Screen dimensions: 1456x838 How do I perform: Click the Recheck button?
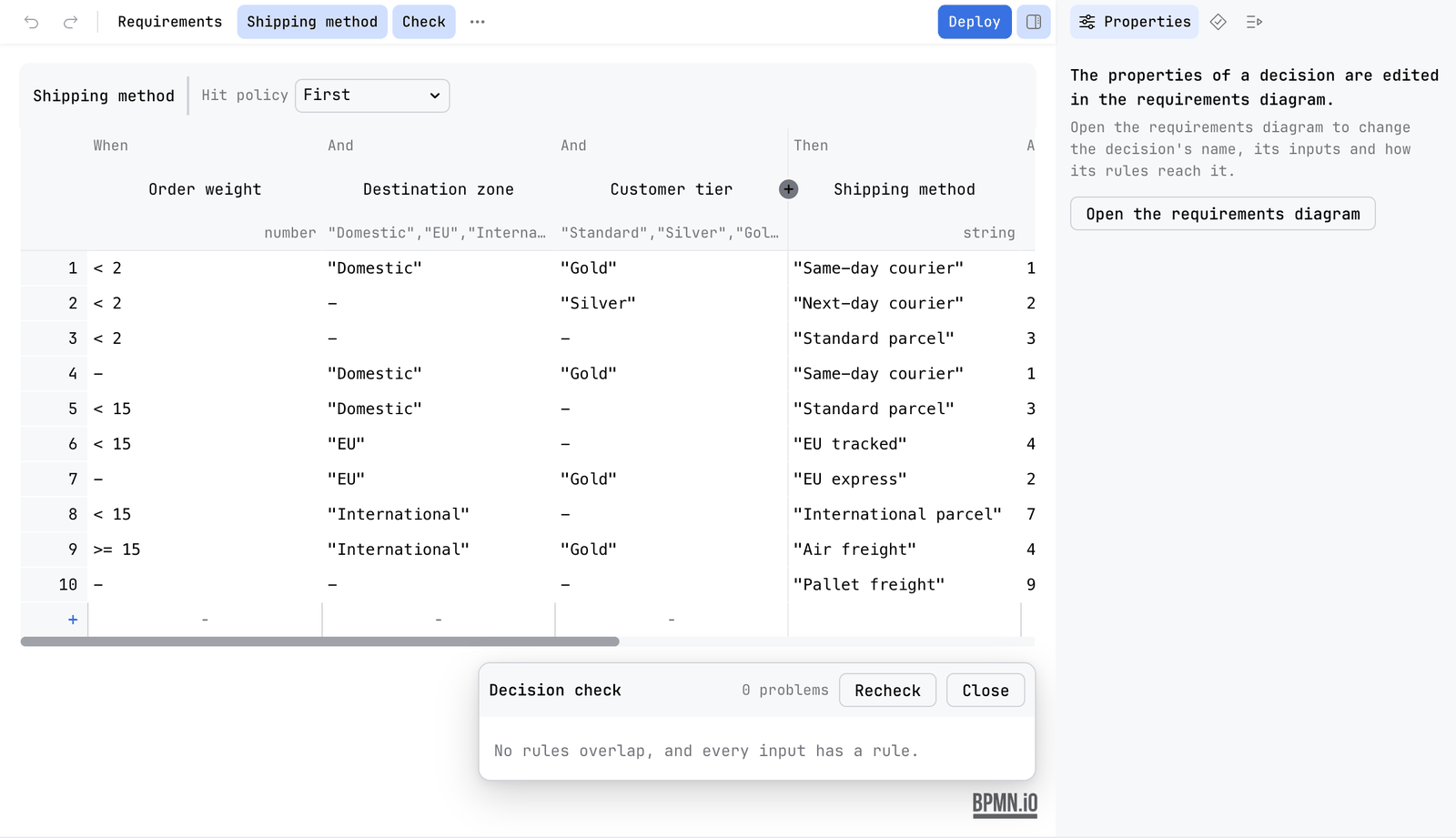pyautogui.click(x=887, y=691)
